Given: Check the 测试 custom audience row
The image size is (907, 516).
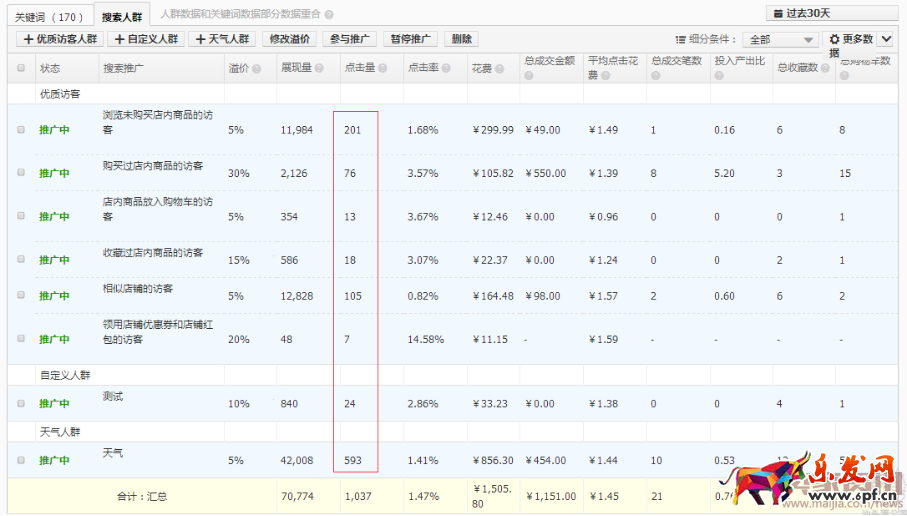Looking at the screenshot, I should (x=21, y=403).
